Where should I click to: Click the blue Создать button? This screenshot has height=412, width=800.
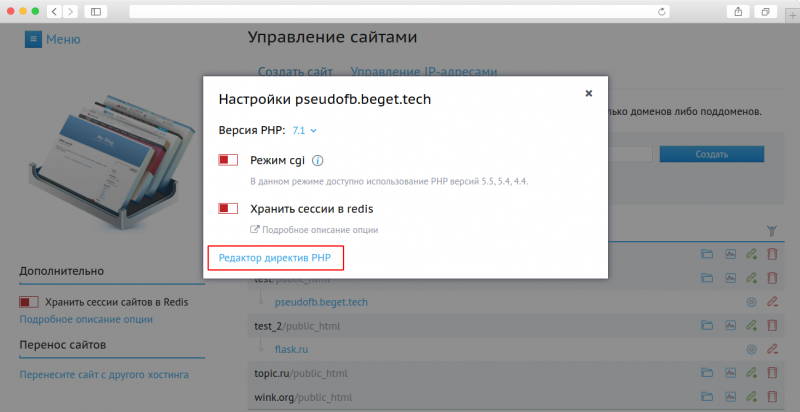[x=712, y=154]
